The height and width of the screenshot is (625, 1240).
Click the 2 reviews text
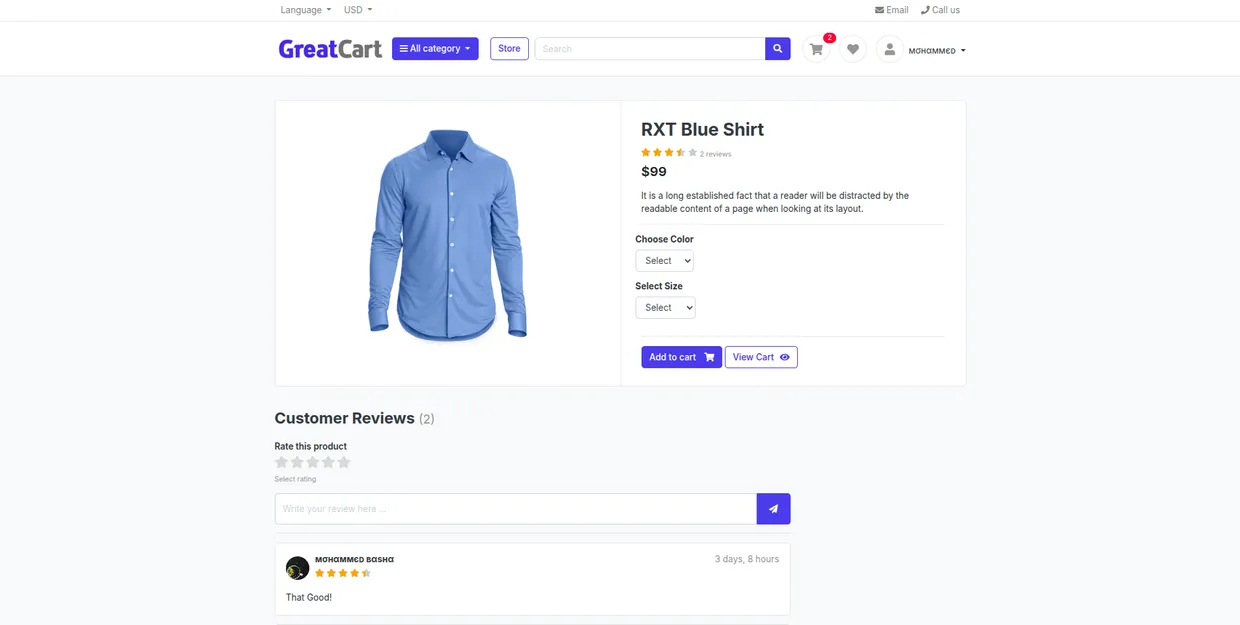[x=716, y=154]
